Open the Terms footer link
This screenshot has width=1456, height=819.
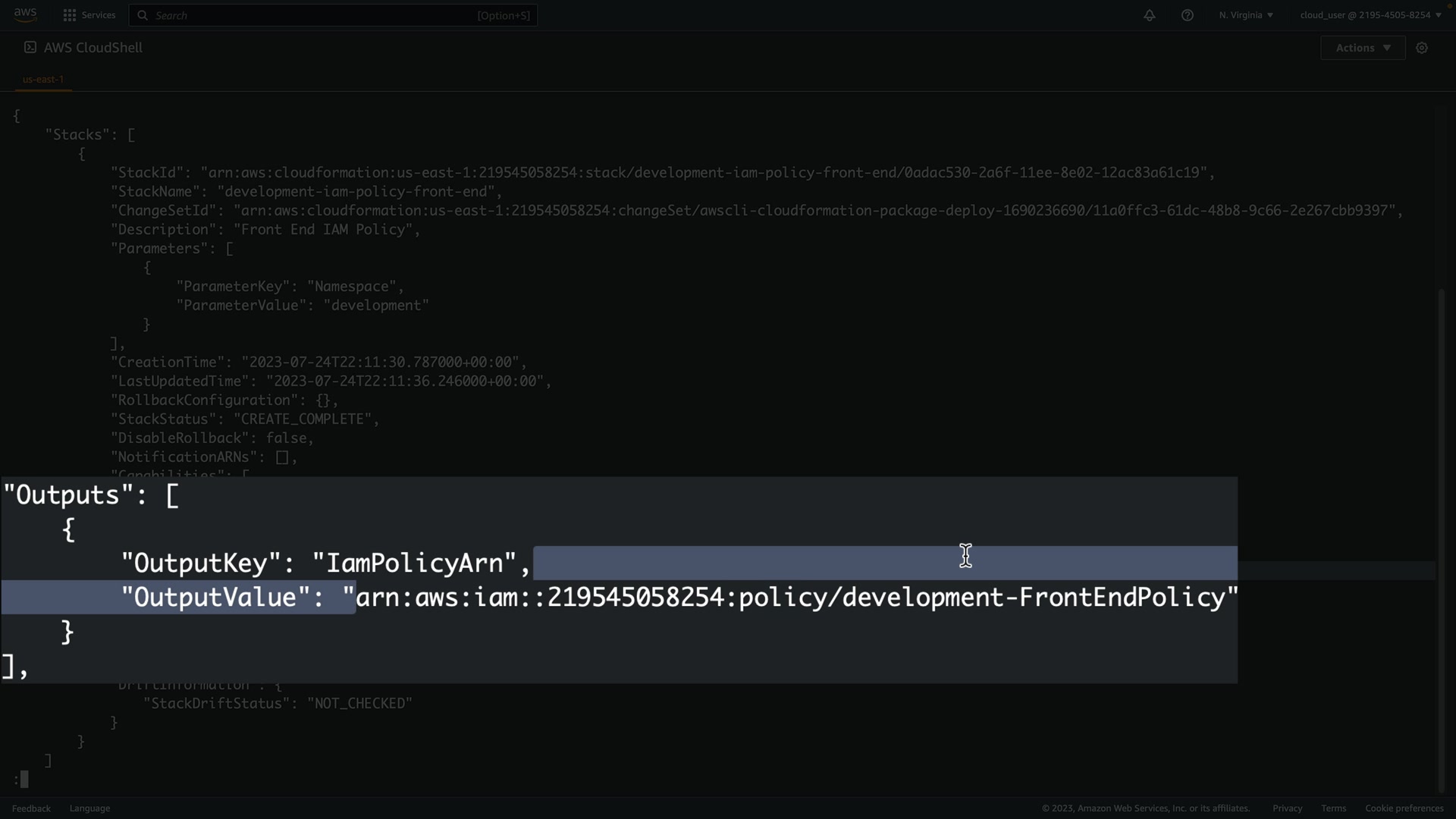click(x=1333, y=808)
